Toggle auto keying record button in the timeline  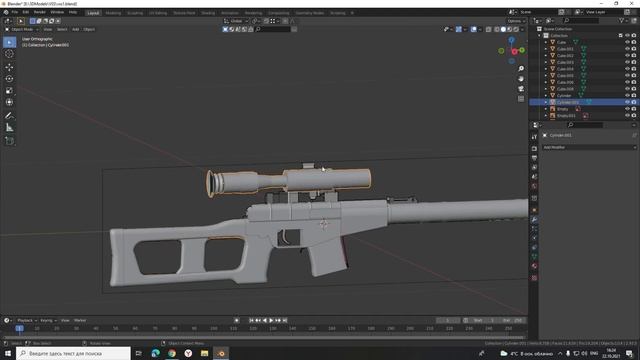pyautogui.click(x=236, y=320)
